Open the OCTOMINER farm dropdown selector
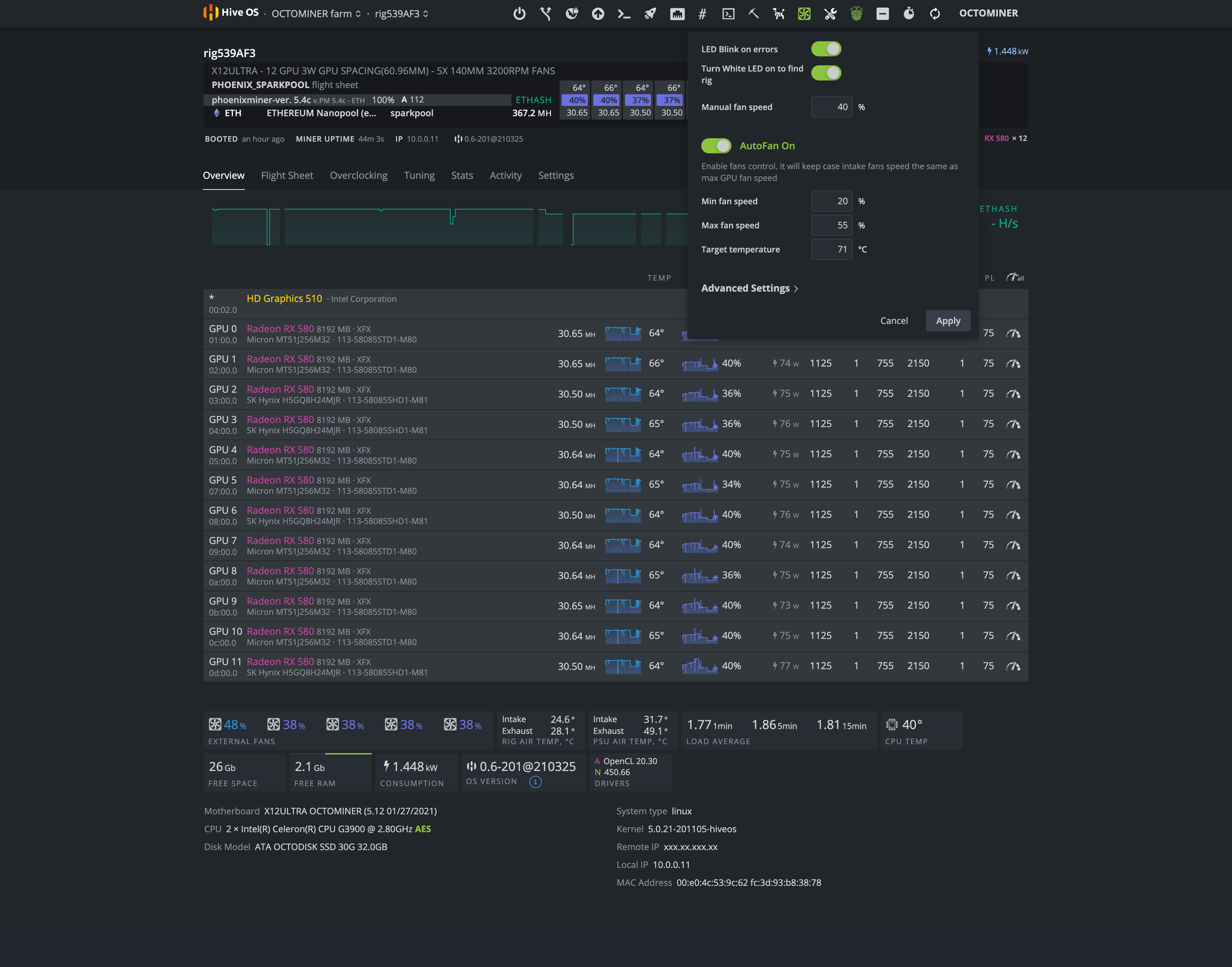This screenshot has width=1232, height=967. 316,14
